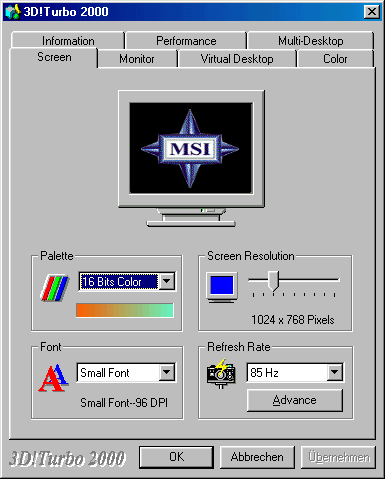Click the 16 Bits Color selection field

pyautogui.click(x=119, y=282)
